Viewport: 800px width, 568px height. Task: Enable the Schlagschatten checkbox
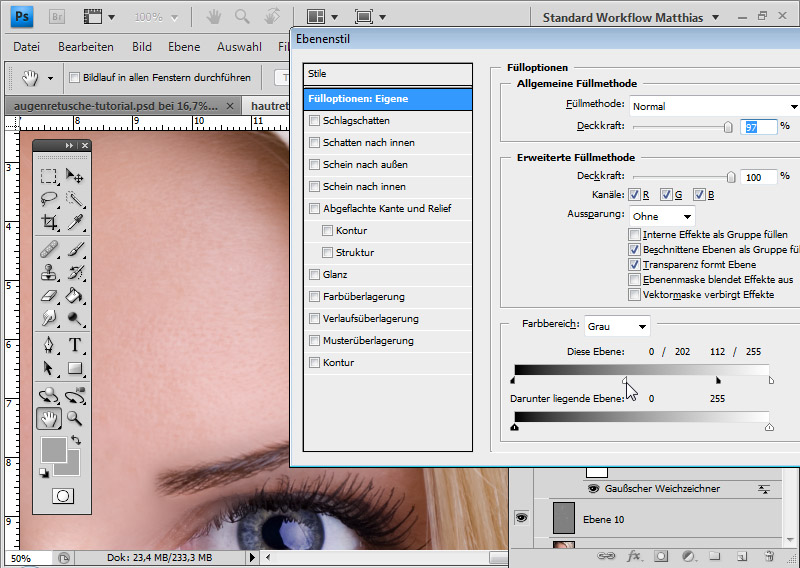[x=315, y=120]
